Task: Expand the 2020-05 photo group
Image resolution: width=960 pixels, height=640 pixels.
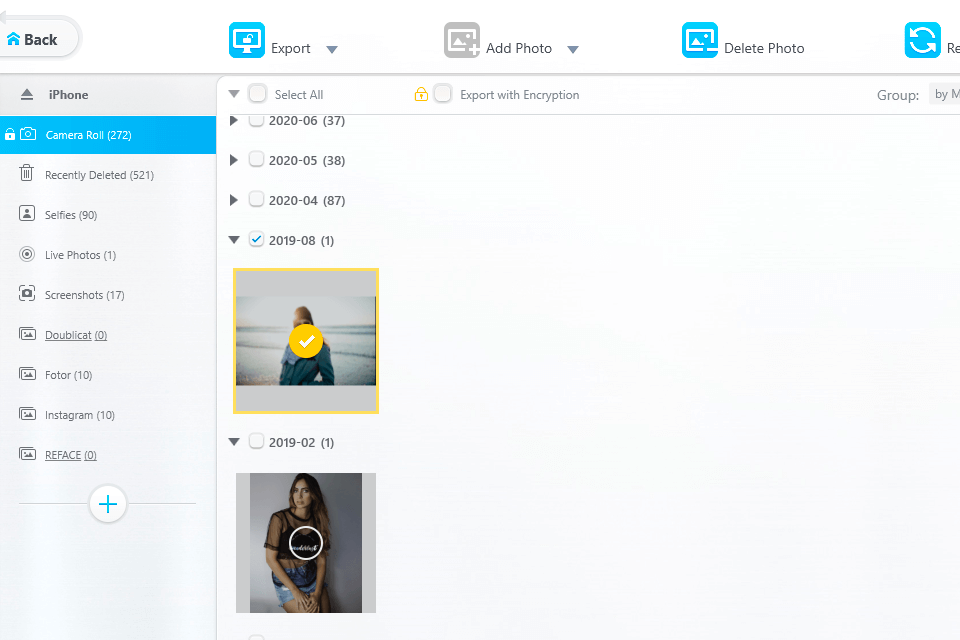Action: 234,160
